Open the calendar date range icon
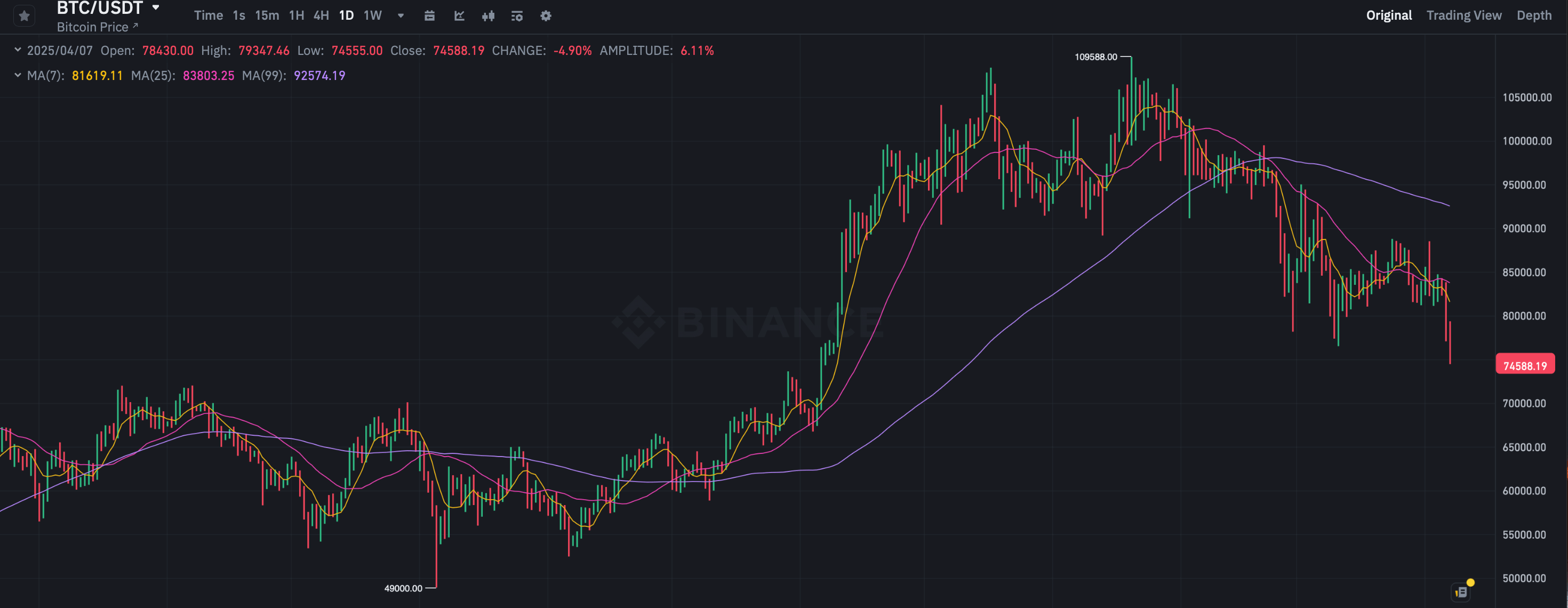The width and height of the screenshot is (1568, 608). tap(429, 16)
